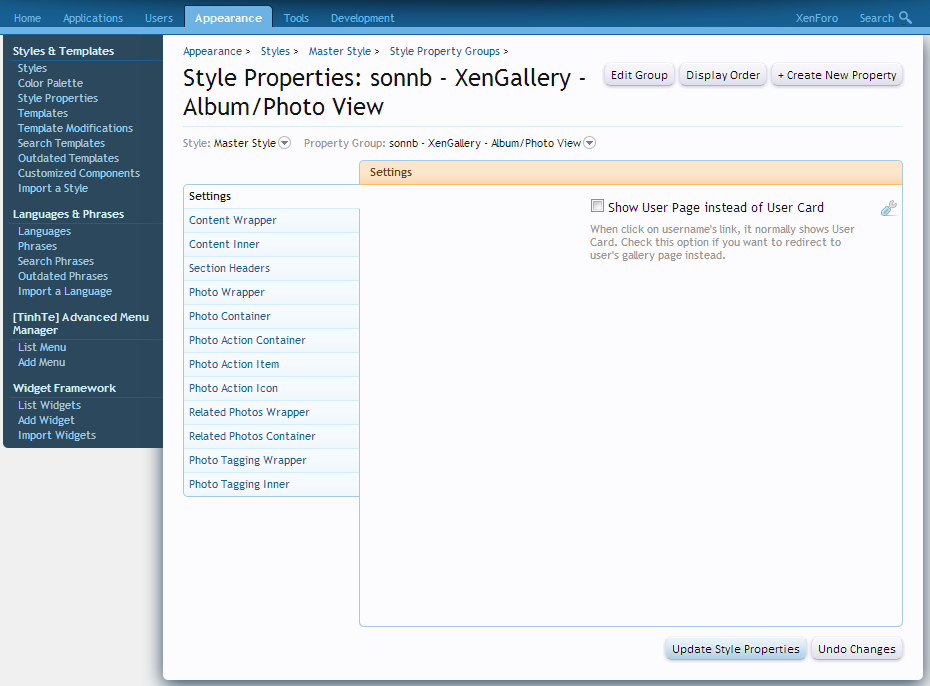Viewport: 930px width, 686px height.
Task: Click the Display Order button
Action: [722, 74]
